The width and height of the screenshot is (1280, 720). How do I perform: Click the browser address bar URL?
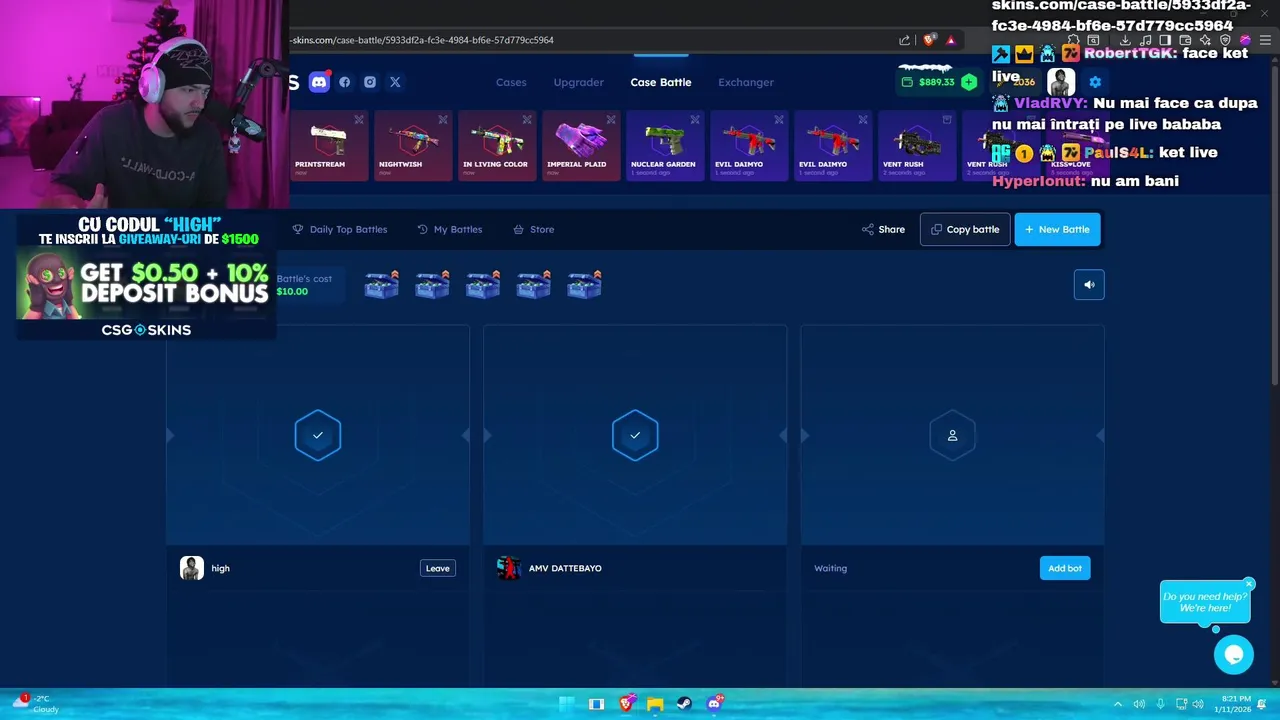click(422, 40)
